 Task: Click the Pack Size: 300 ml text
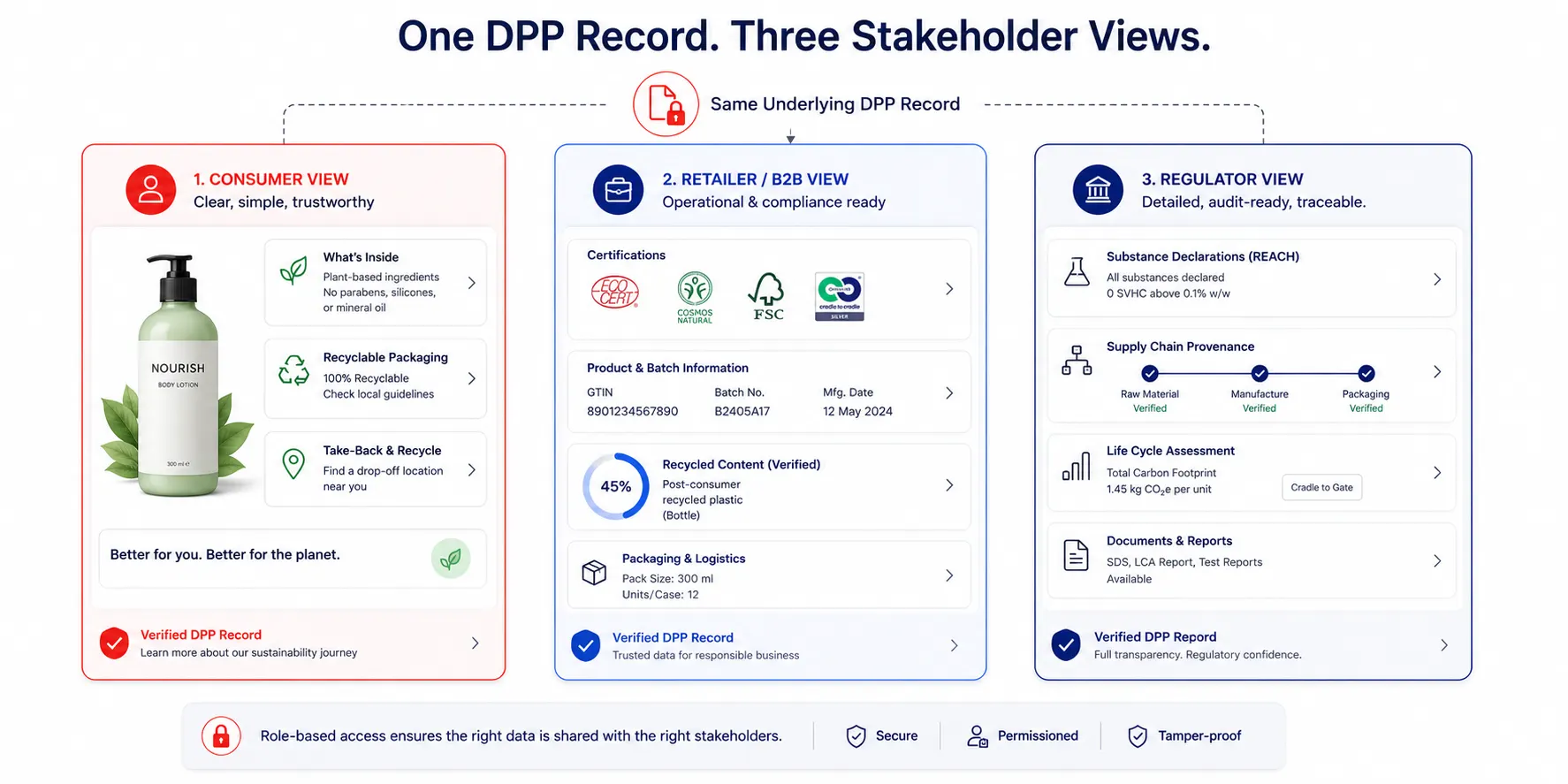667,579
